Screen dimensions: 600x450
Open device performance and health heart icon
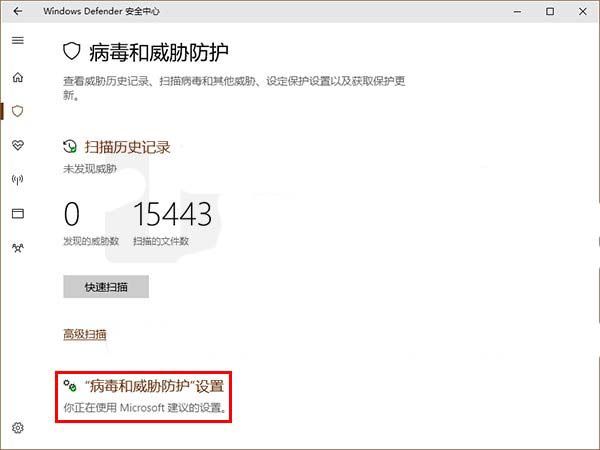point(18,145)
